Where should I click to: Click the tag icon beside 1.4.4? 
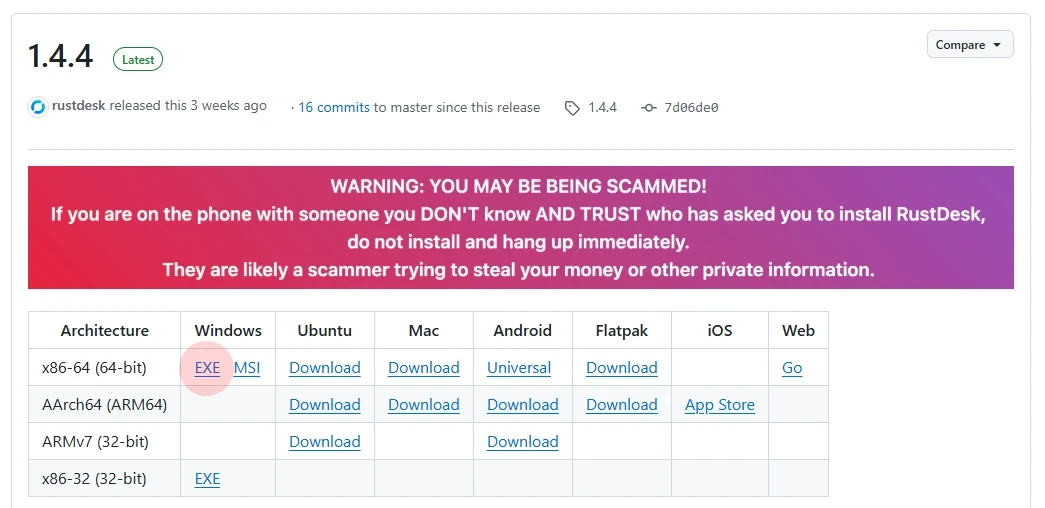pyautogui.click(x=572, y=108)
